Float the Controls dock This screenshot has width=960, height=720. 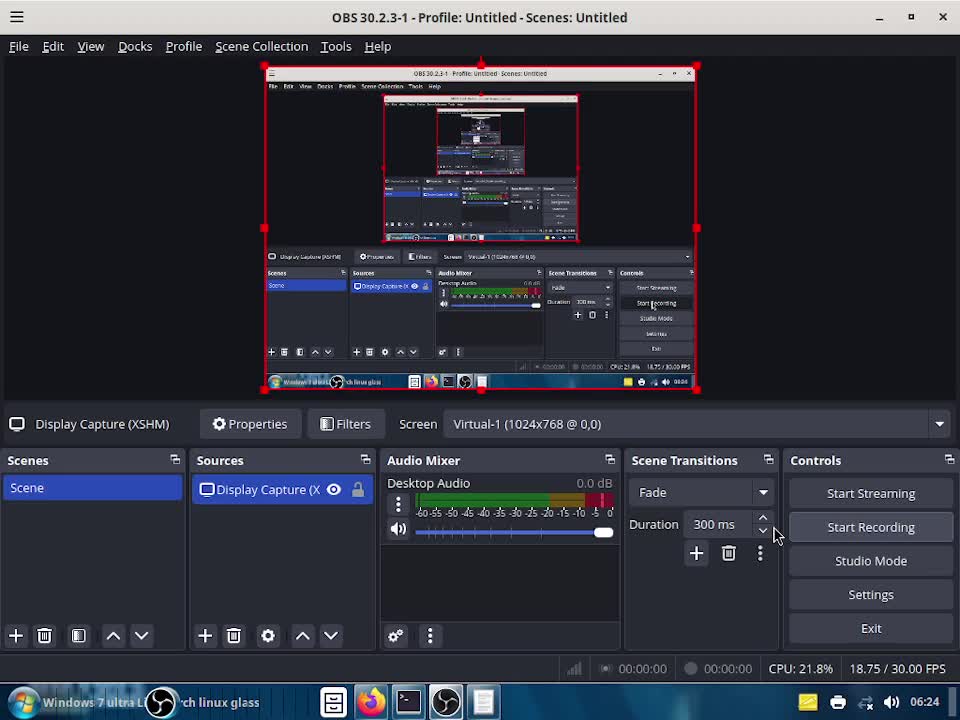[950, 459]
